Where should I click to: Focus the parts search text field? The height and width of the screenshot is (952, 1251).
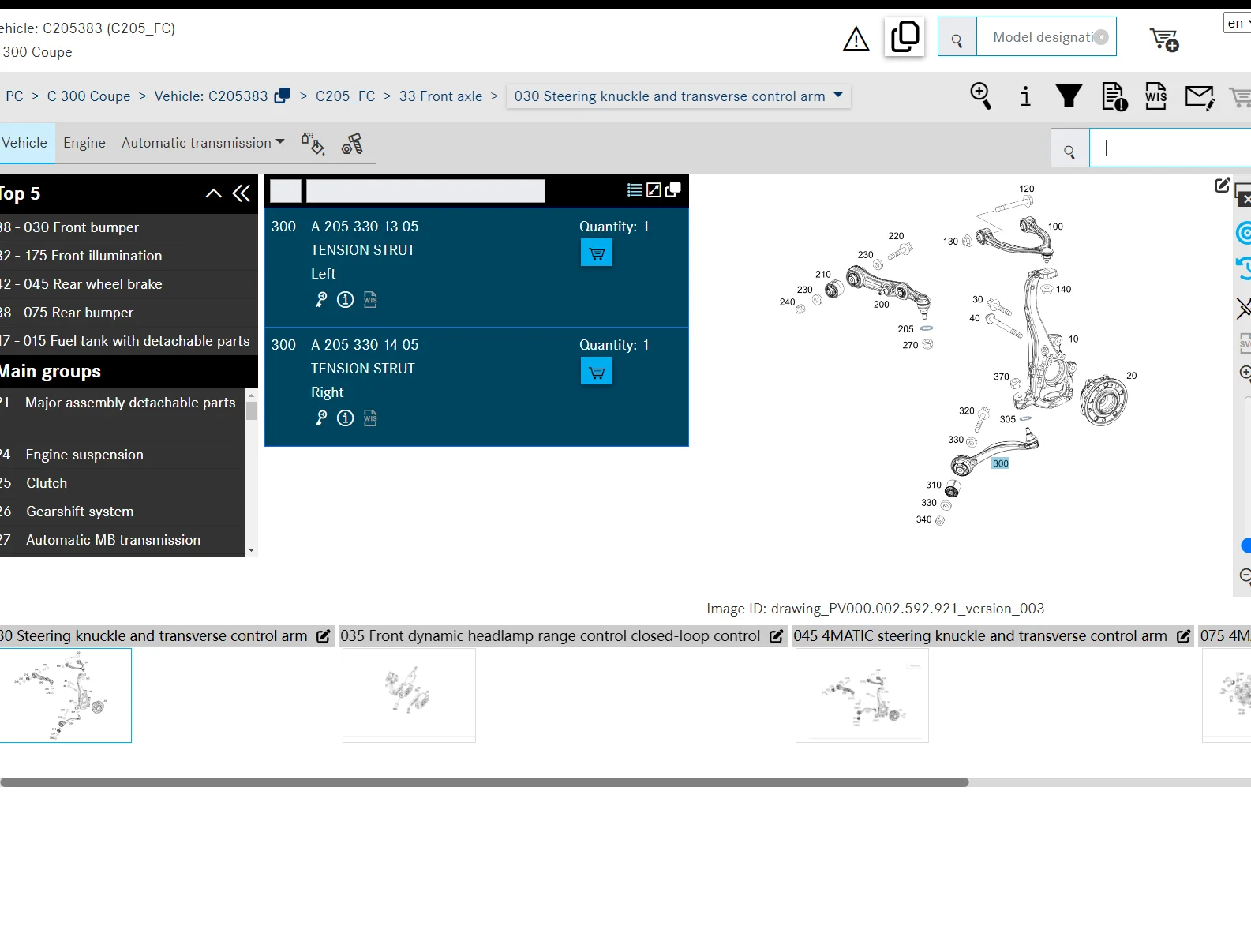pos(1170,148)
